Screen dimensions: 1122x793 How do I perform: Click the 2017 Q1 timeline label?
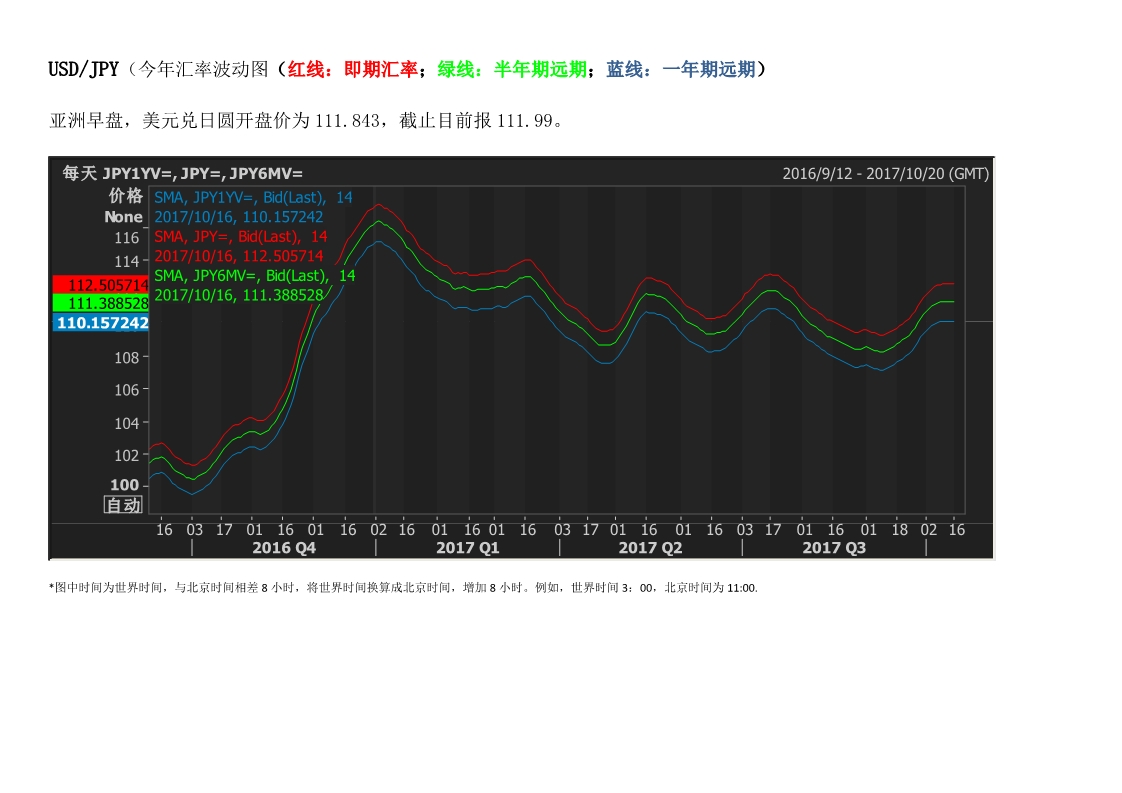coord(467,548)
